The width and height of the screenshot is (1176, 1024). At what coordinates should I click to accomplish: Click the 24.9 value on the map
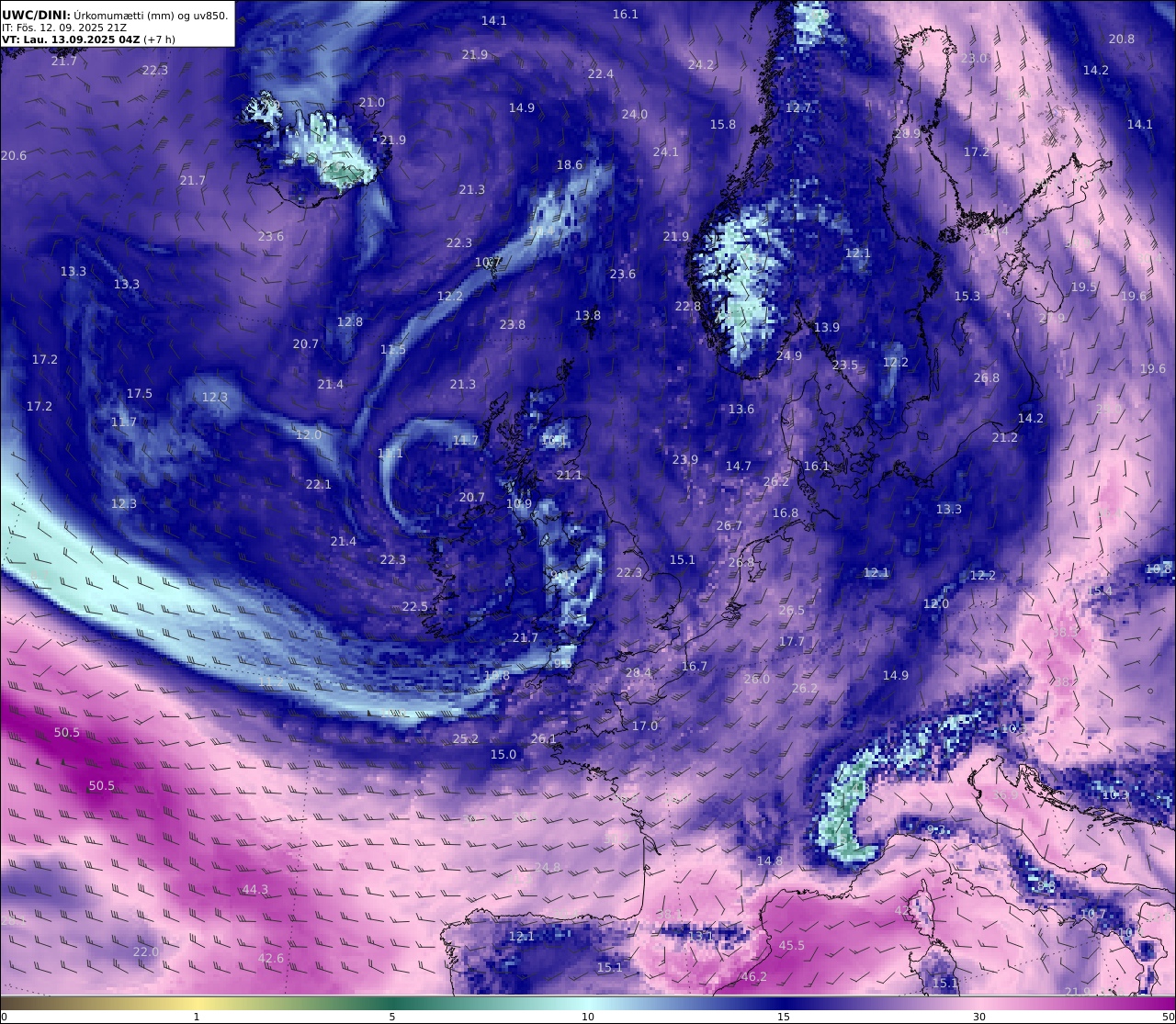tap(789, 355)
